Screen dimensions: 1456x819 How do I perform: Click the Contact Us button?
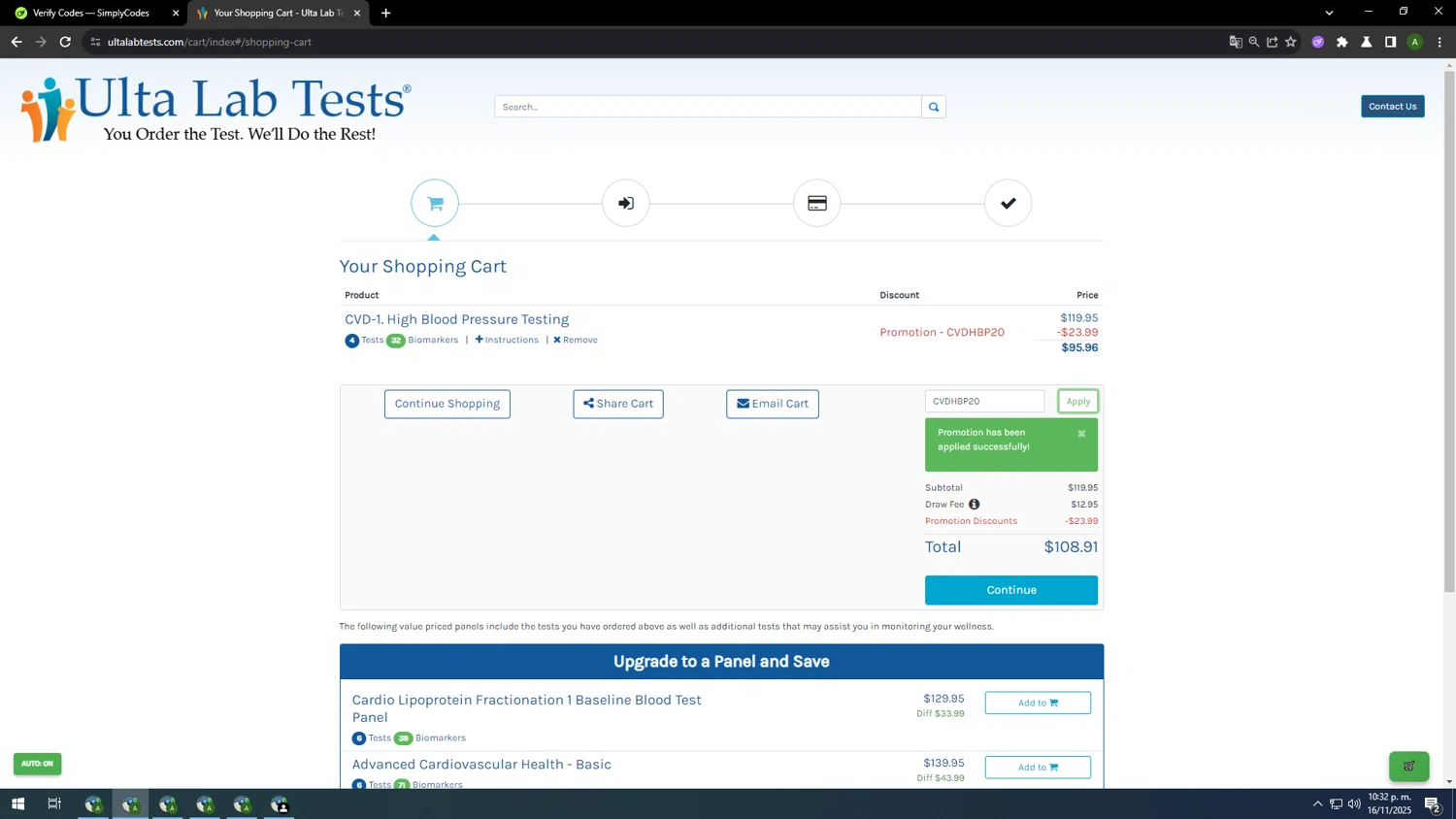coord(1392,107)
